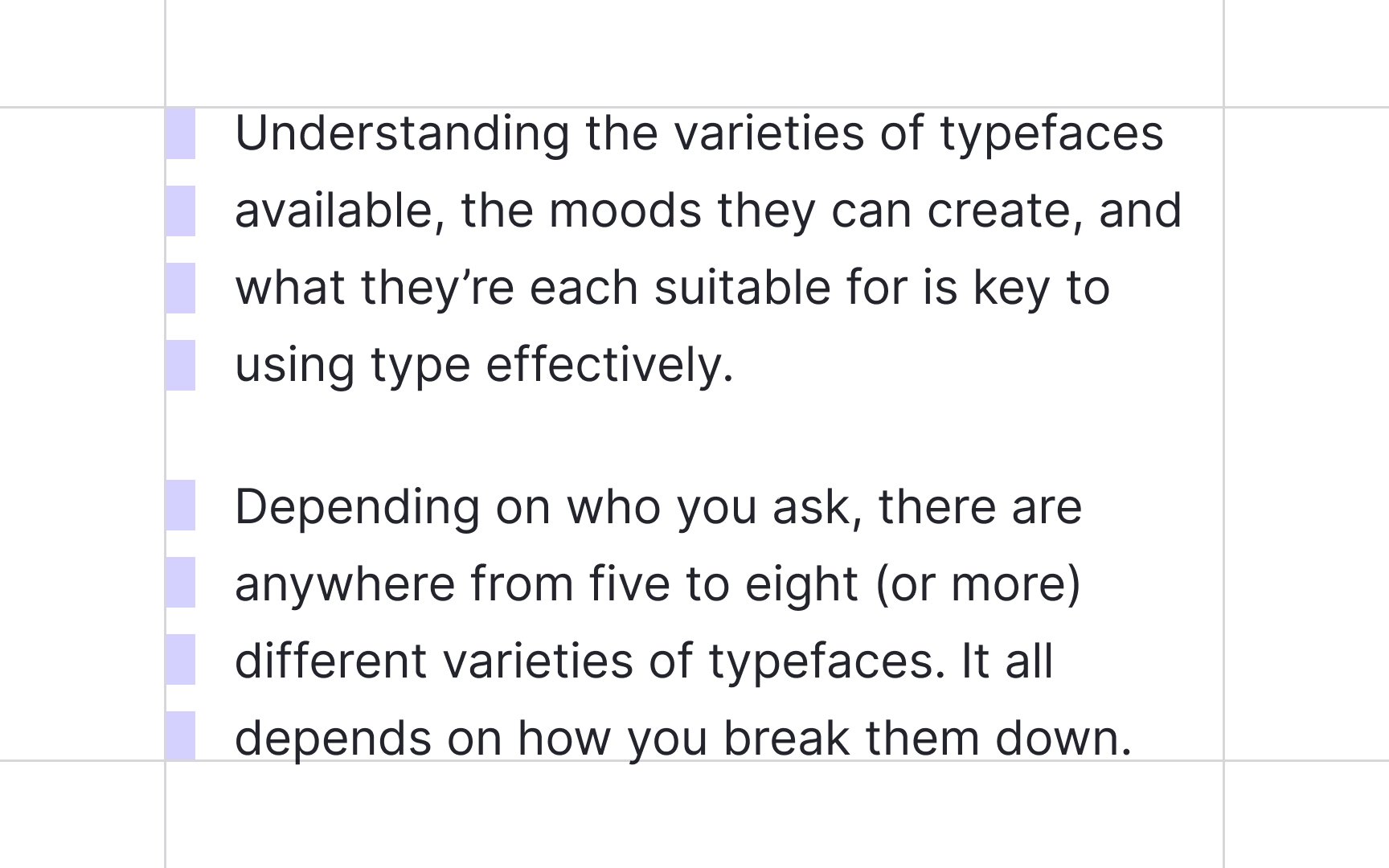
Task: Place cursor on 'down.' at paragraph end
Action: pos(1063,738)
